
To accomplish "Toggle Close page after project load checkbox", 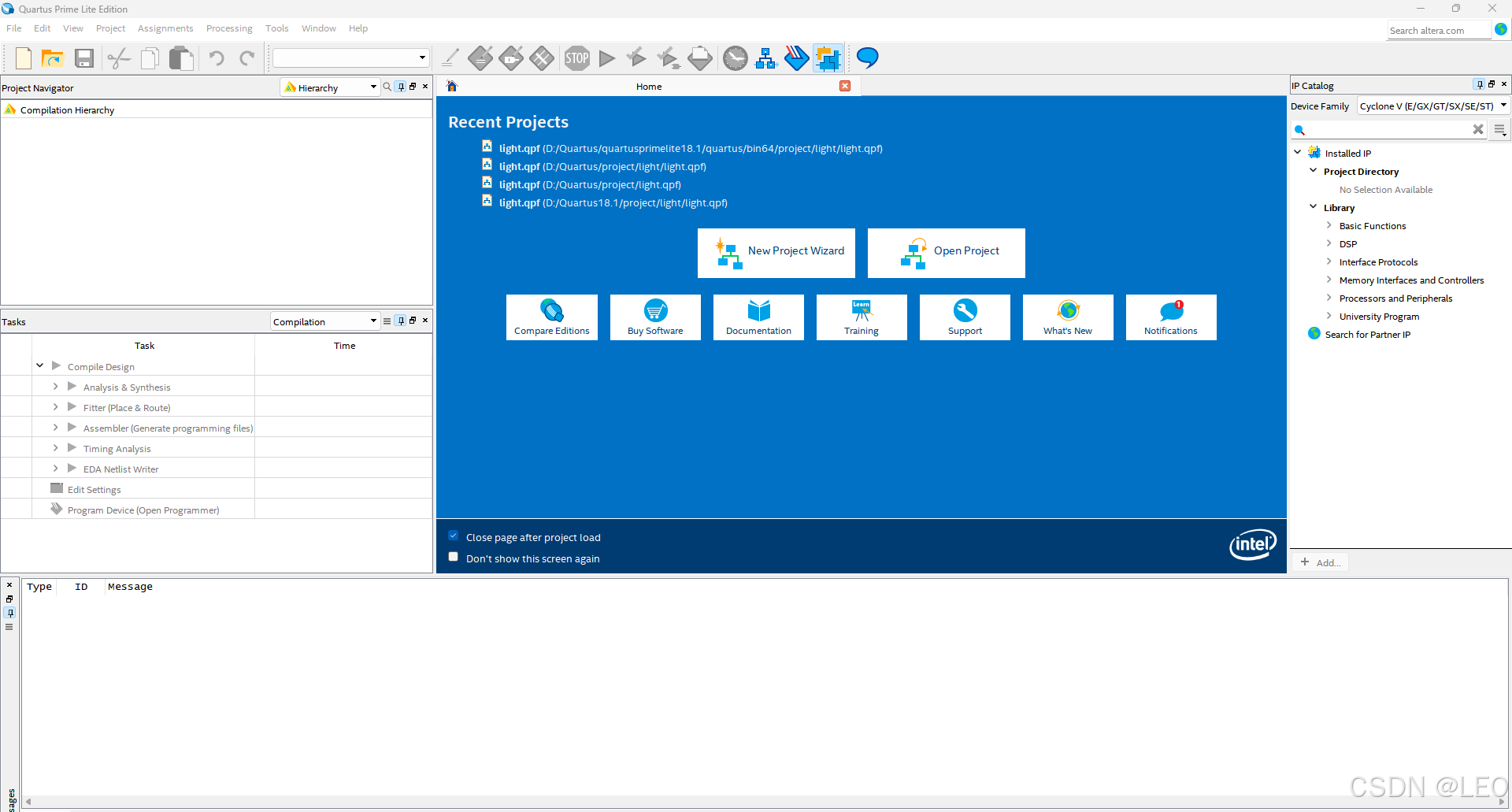I will tap(454, 536).
